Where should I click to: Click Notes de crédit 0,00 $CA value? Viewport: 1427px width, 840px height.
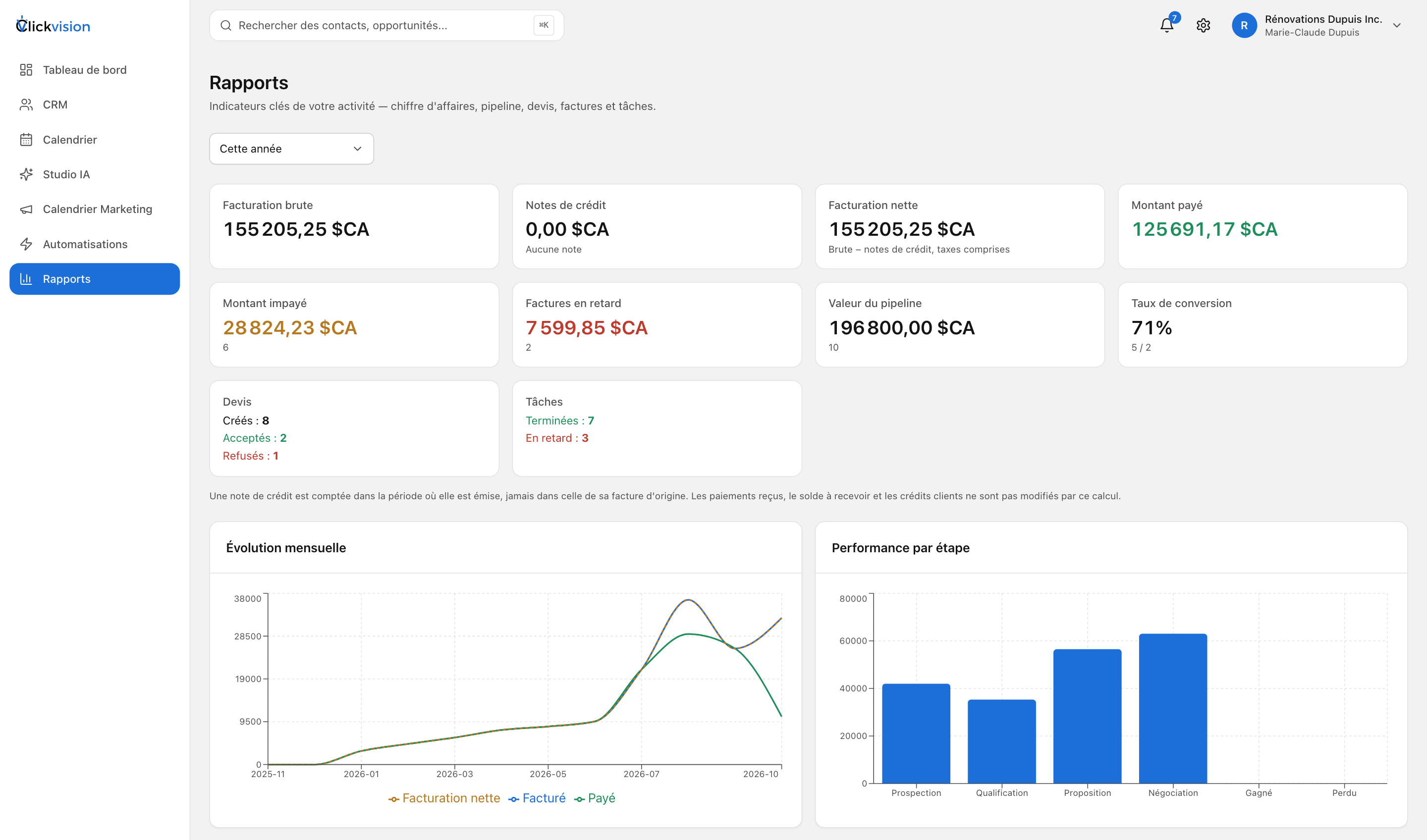(x=567, y=229)
